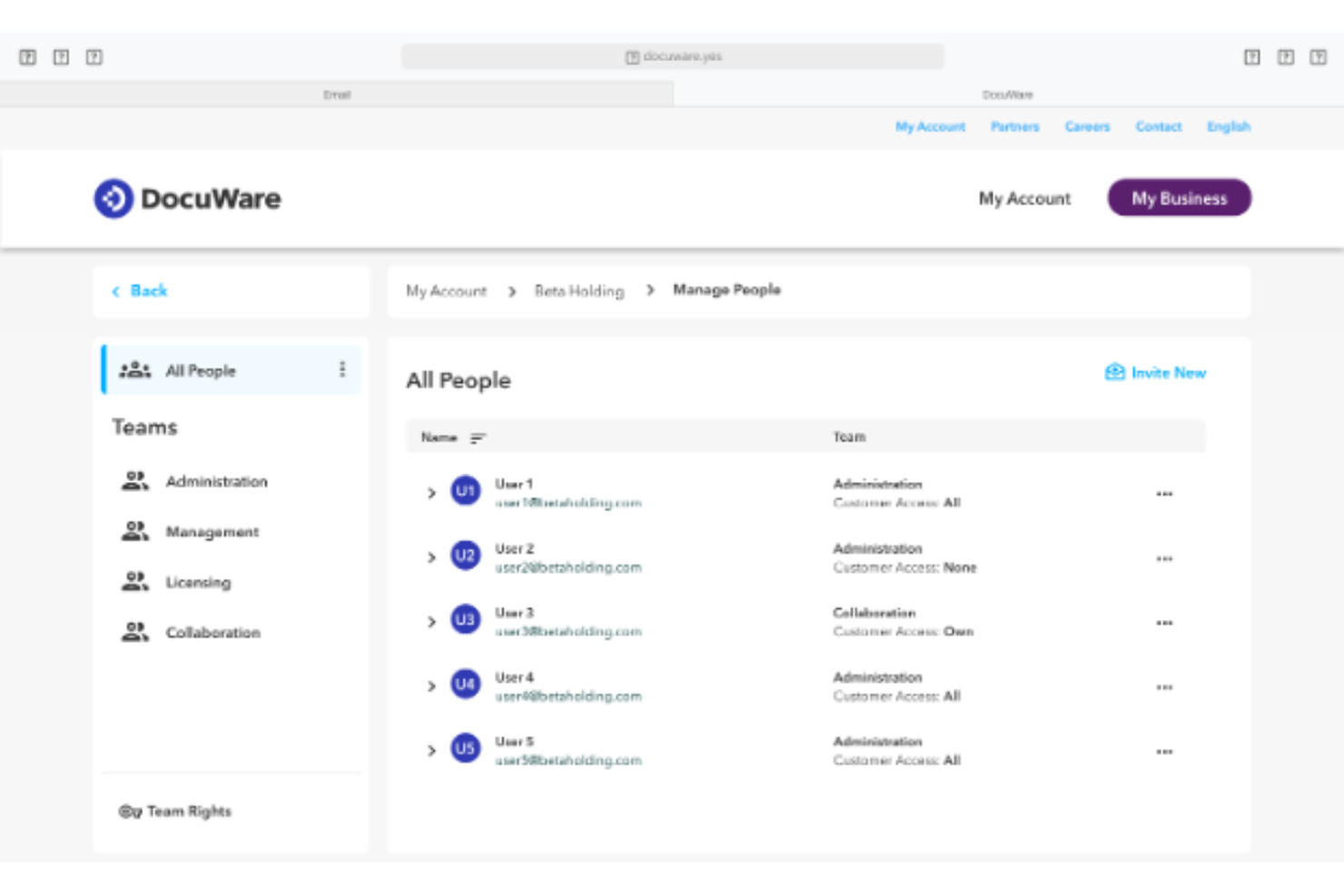This screenshot has height=896, width=1344.
Task: Open the English language selector
Action: (1229, 126)
